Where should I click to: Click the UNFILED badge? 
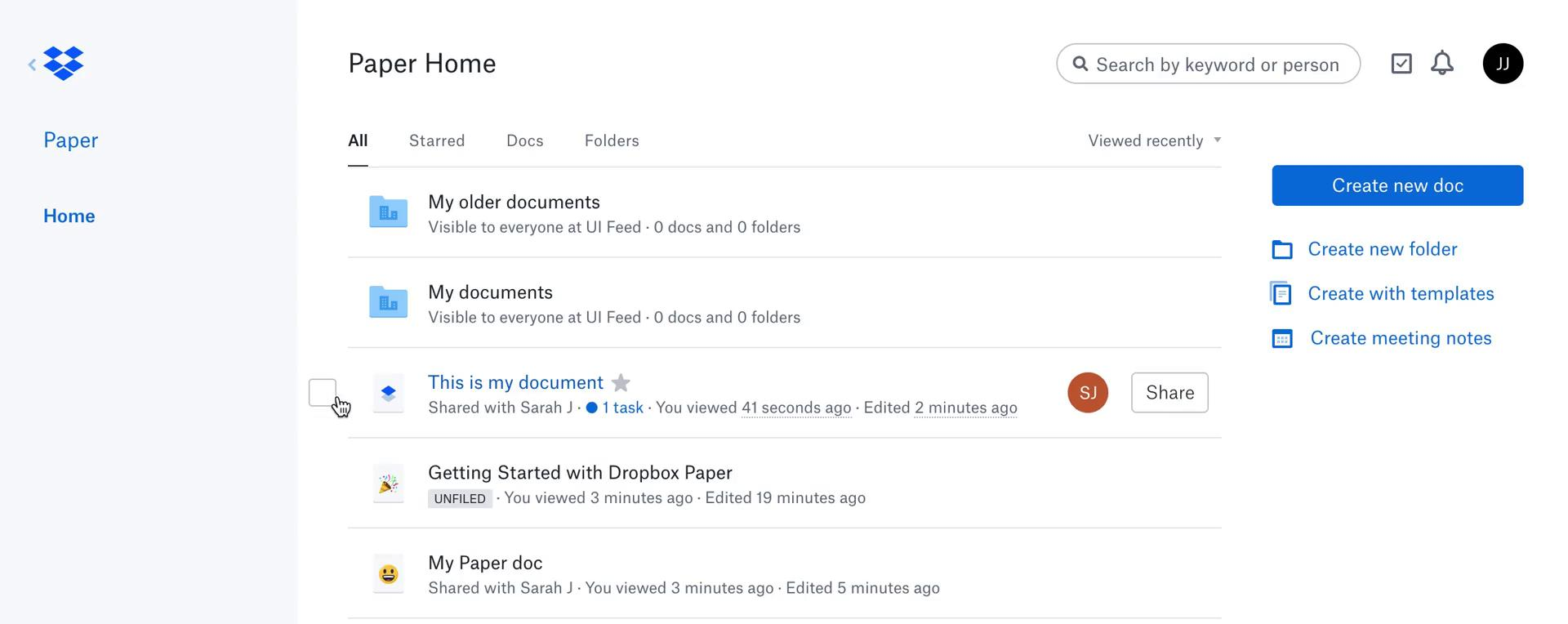click(460, 498)
